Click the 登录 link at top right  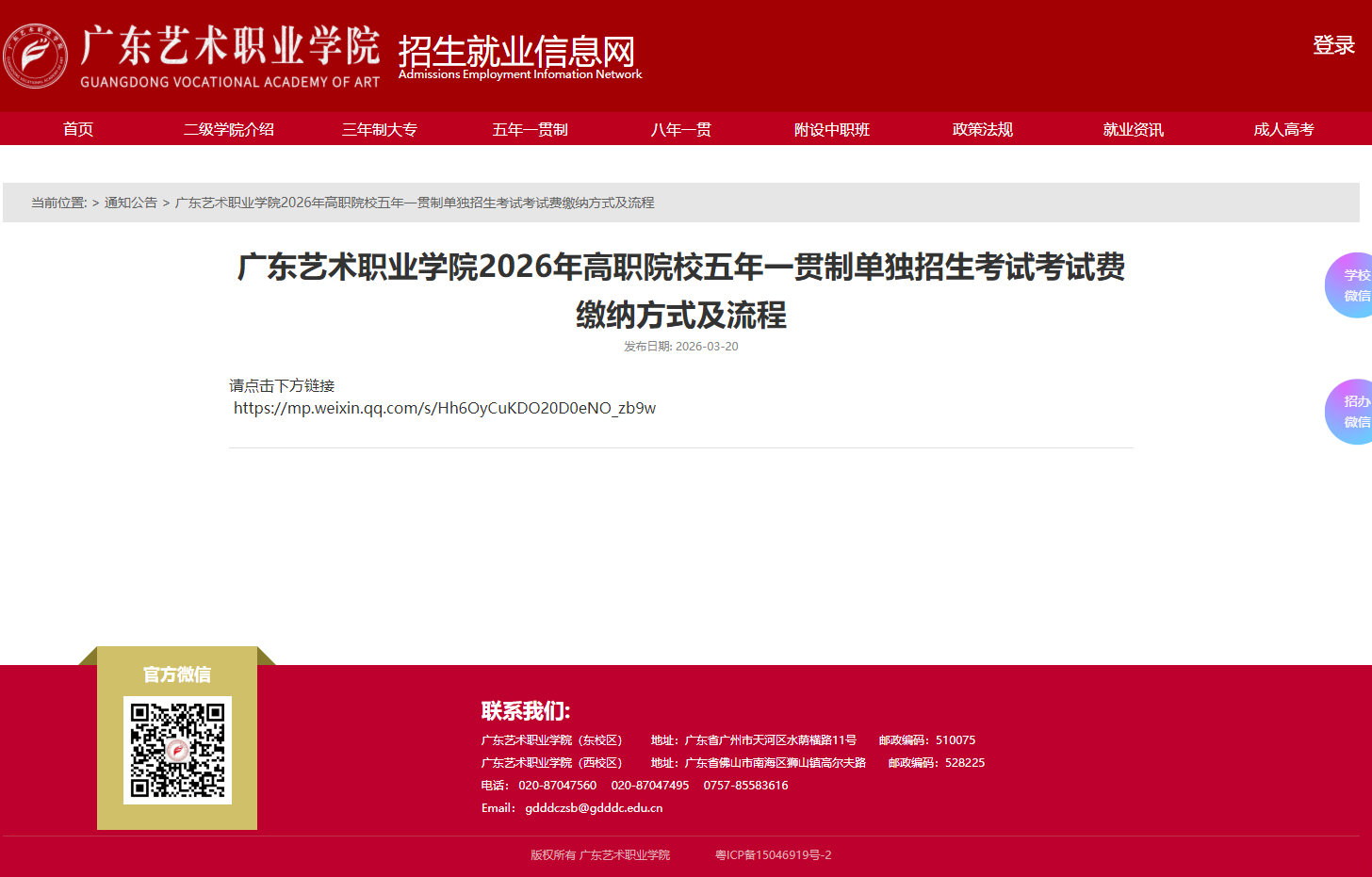[1333, 45]
